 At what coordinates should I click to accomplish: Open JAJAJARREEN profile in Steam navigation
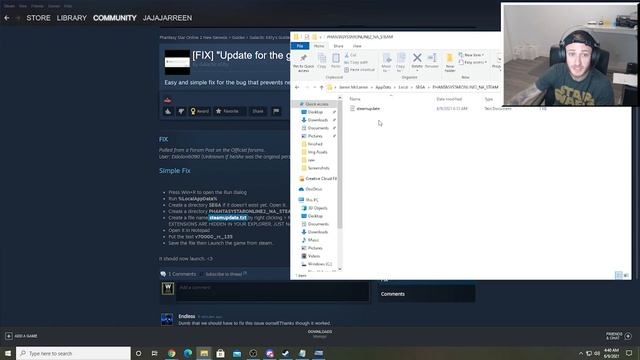(167, 18)
